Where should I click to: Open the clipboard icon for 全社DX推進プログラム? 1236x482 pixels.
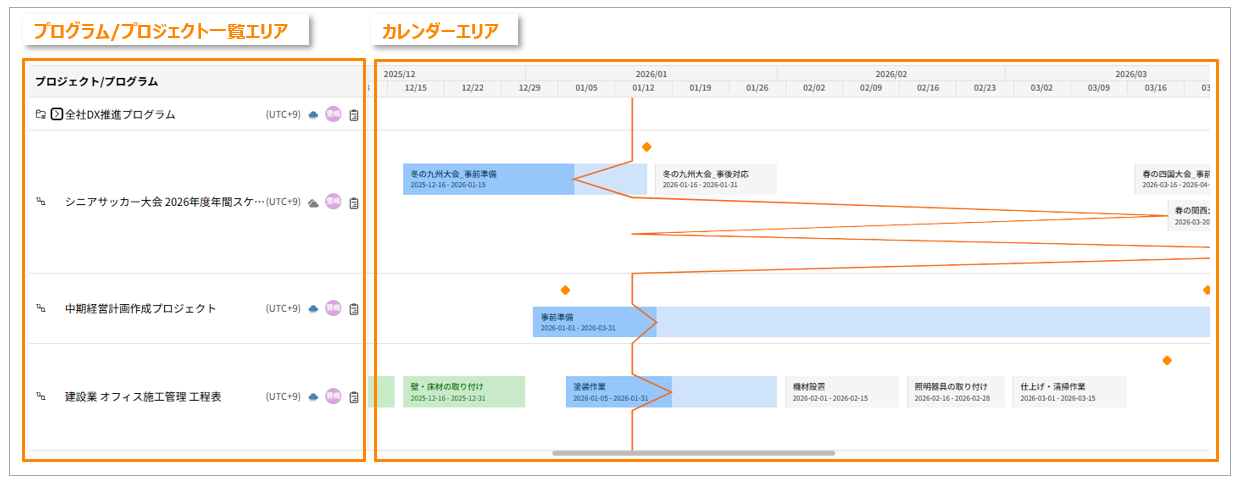[x=354, y=115]
